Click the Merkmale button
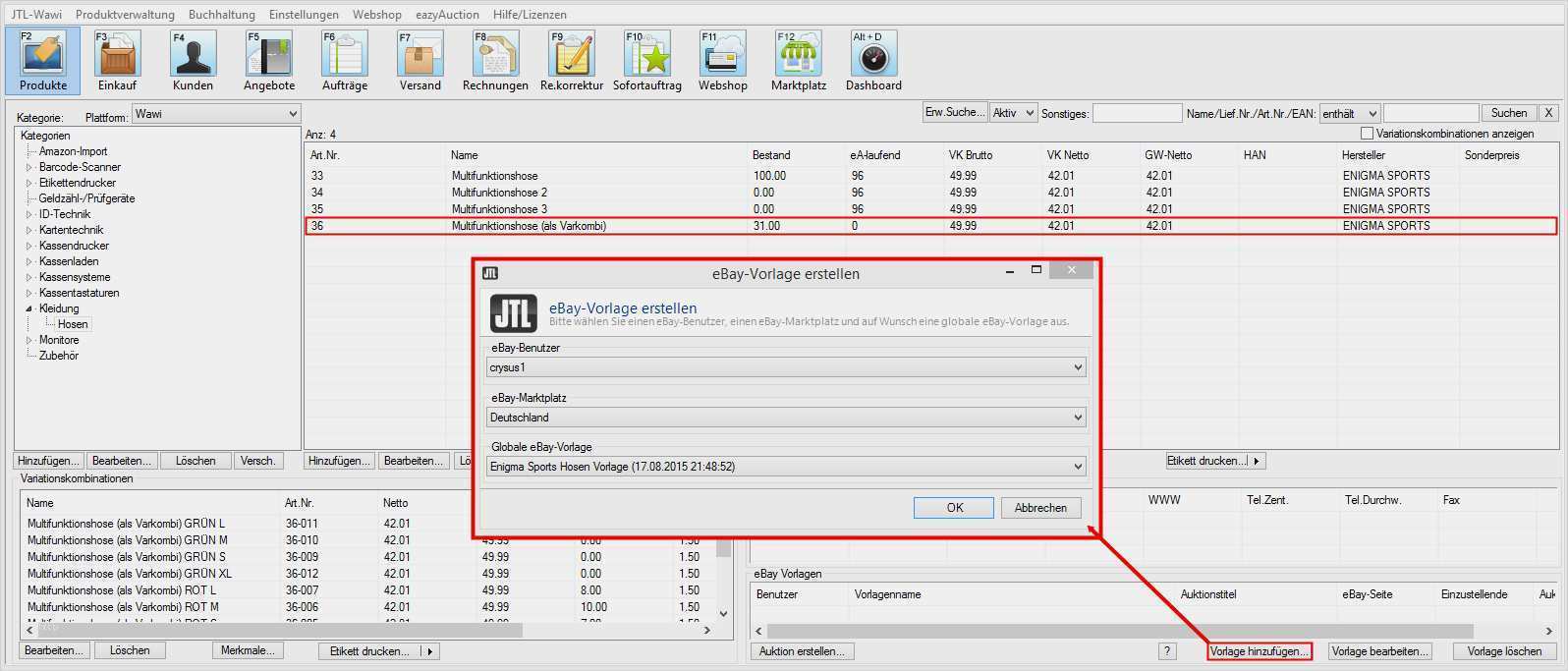This screenshot has width=1568, height=671. [249, 650]
